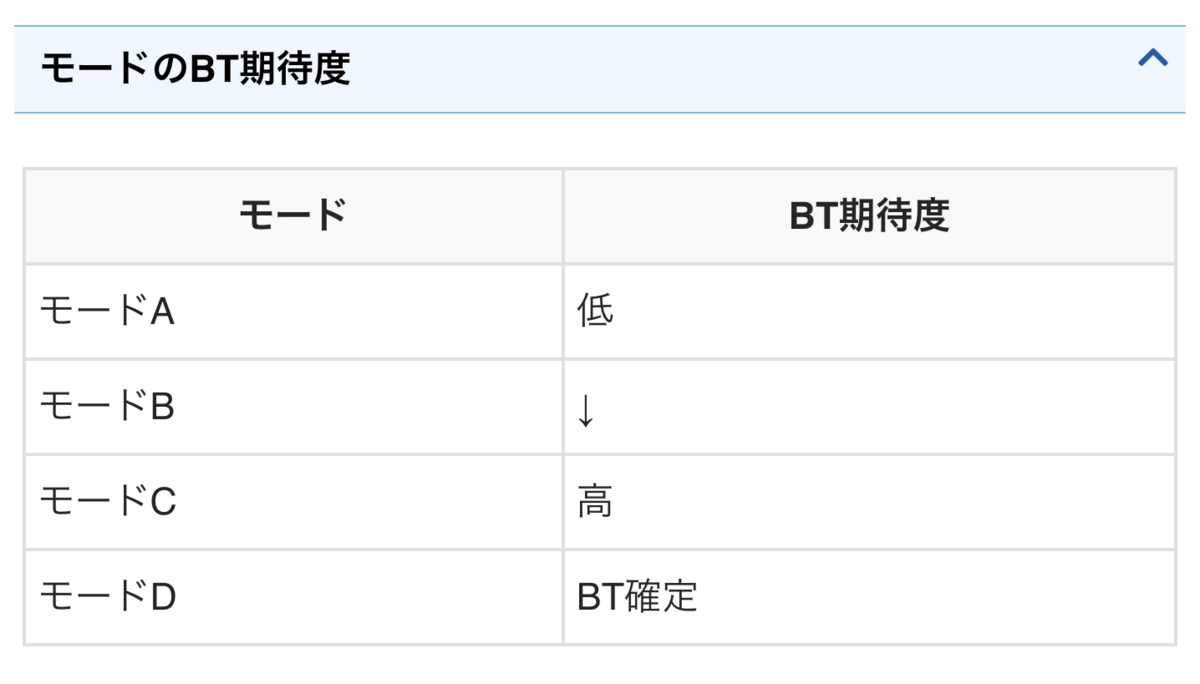1200x684 pixels.
Task: Collapse the モードのBT期待度 section using the chevron
Action: click(x=1153, y=58)
